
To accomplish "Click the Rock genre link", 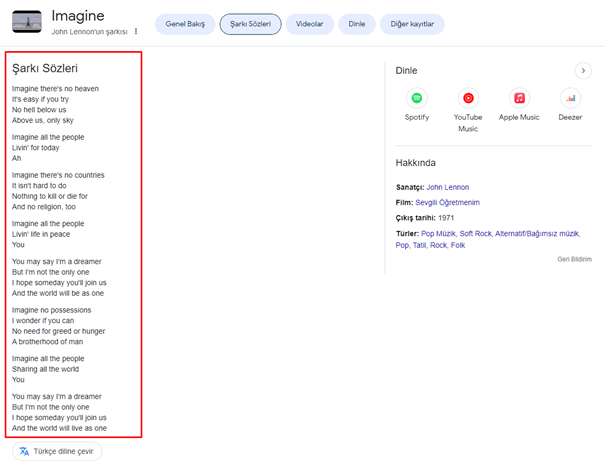I will click(438, 245).
